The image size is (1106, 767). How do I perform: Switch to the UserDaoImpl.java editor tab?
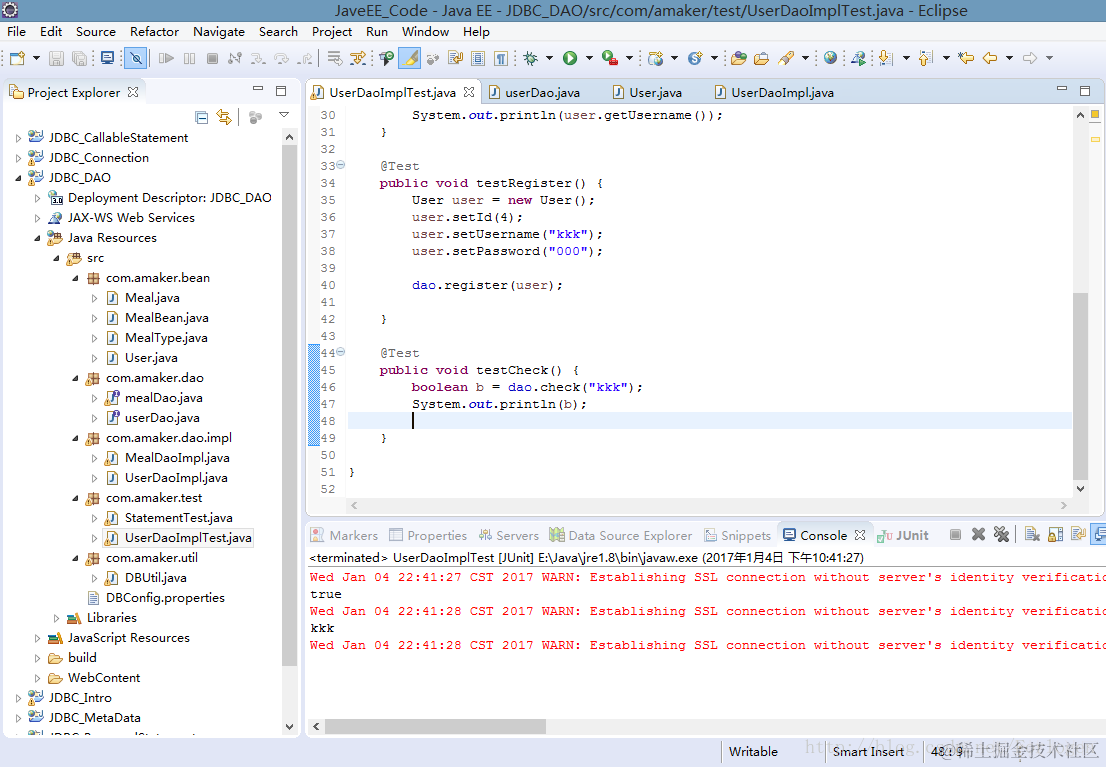pos(781,92)
